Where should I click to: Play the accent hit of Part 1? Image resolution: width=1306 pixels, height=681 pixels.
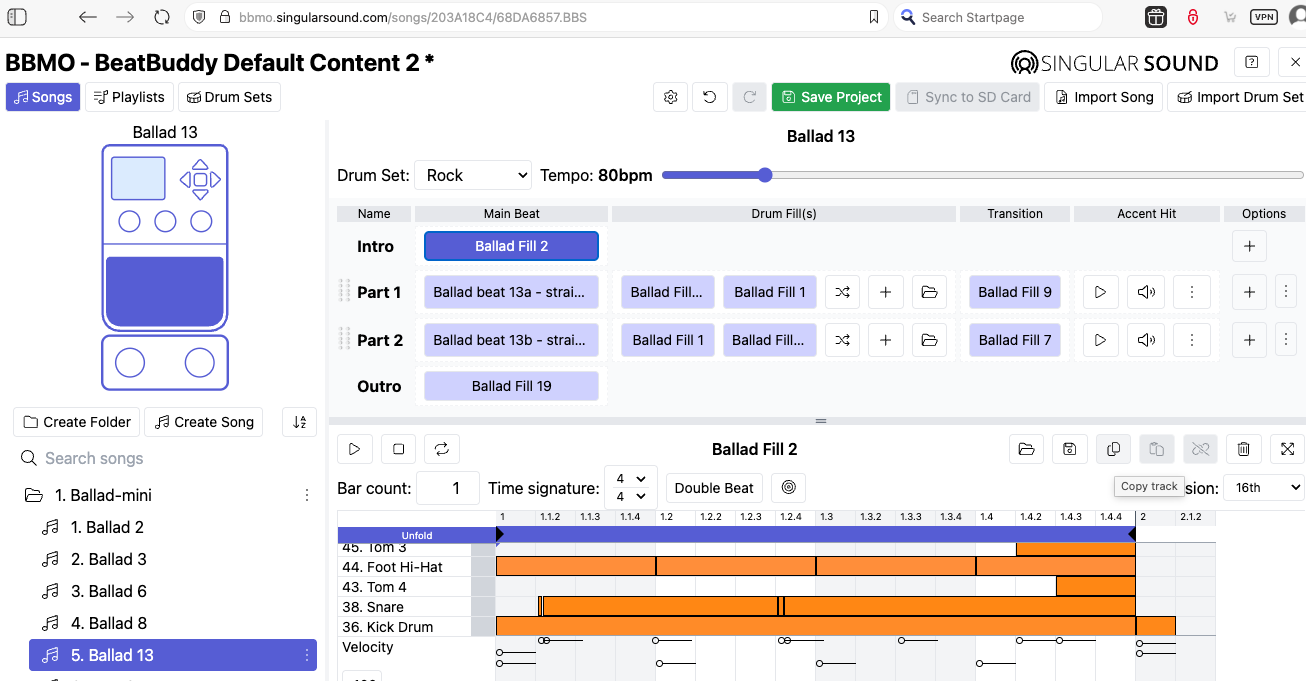point(1100,292)
